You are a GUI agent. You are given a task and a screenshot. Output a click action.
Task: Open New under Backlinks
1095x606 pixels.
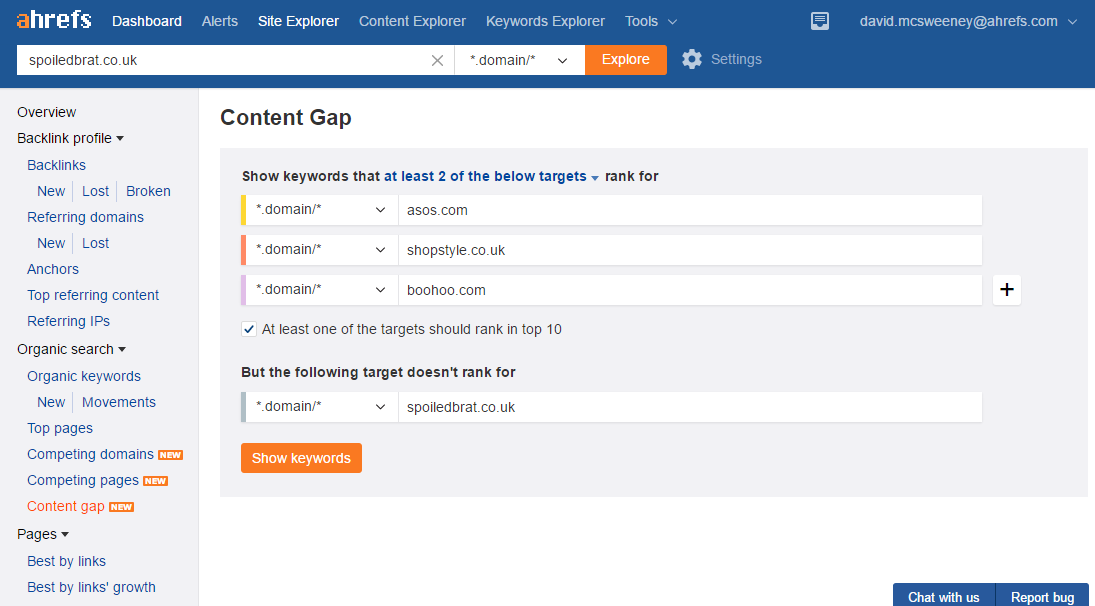[51, 191]
